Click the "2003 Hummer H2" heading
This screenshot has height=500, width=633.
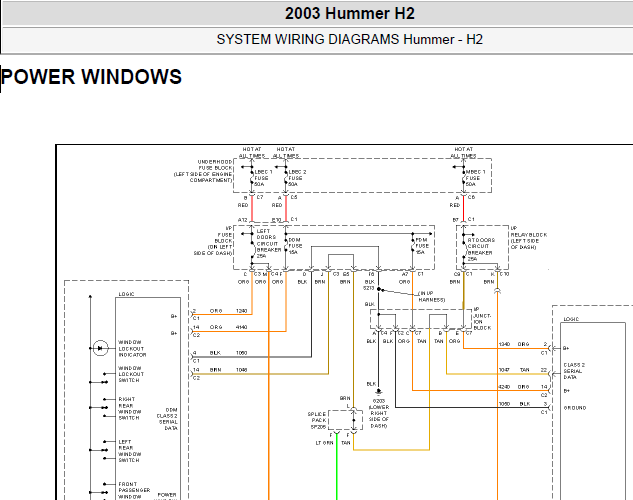point(350,13)
